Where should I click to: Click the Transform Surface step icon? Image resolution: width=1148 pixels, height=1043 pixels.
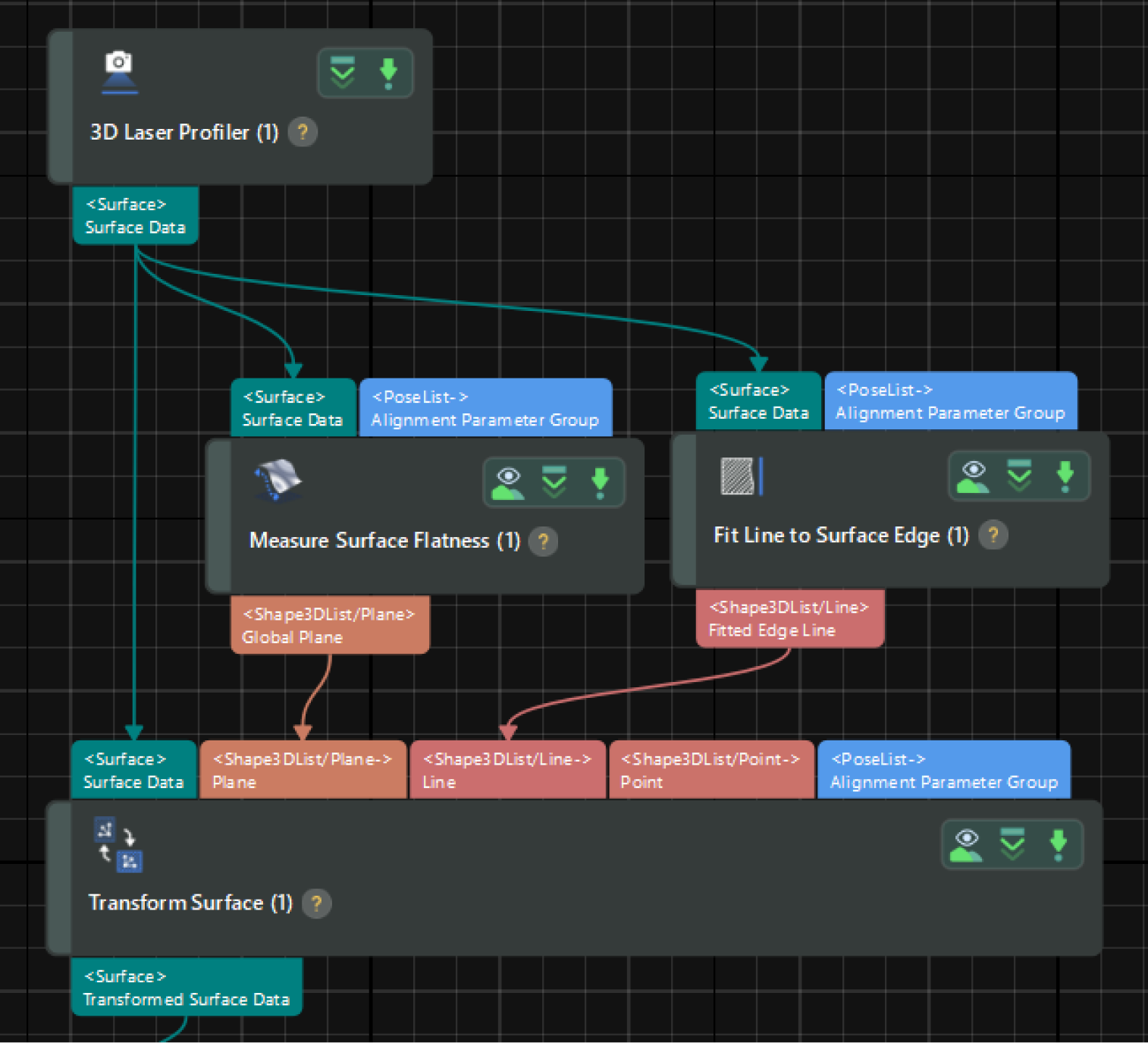pos(118,845)
